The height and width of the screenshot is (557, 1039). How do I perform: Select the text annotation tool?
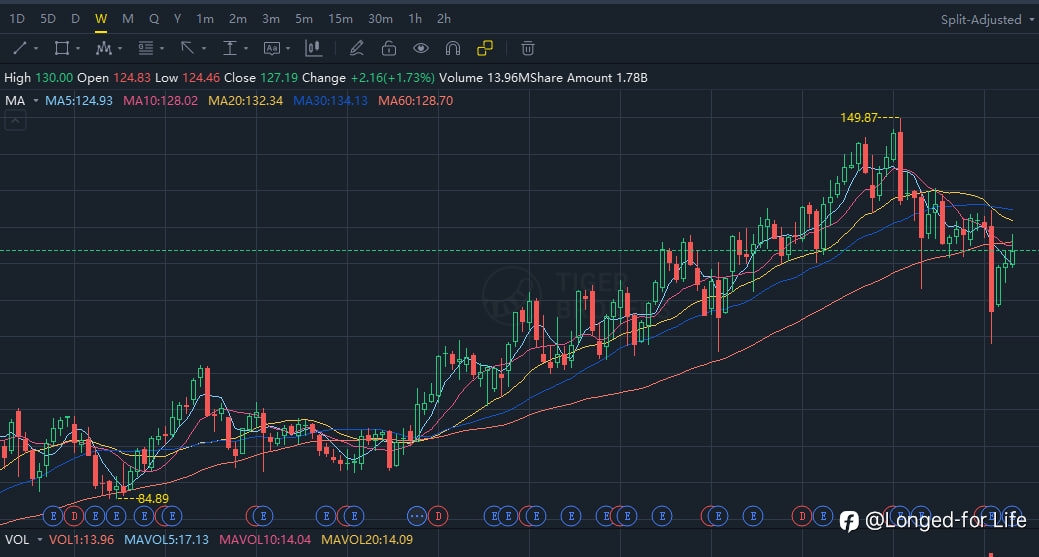tap(272, 48)
